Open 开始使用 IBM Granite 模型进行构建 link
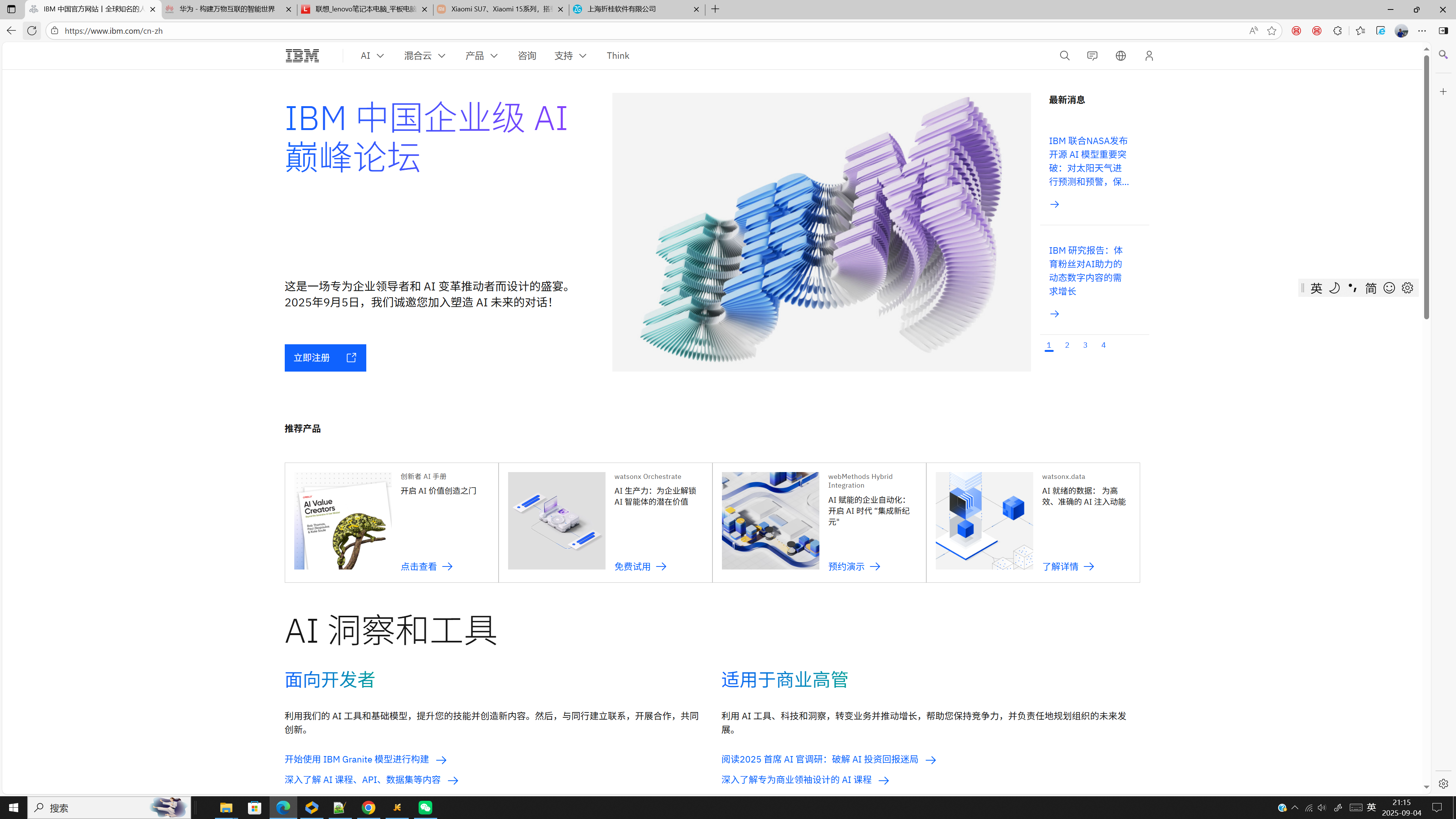 [x=365, y=759]
